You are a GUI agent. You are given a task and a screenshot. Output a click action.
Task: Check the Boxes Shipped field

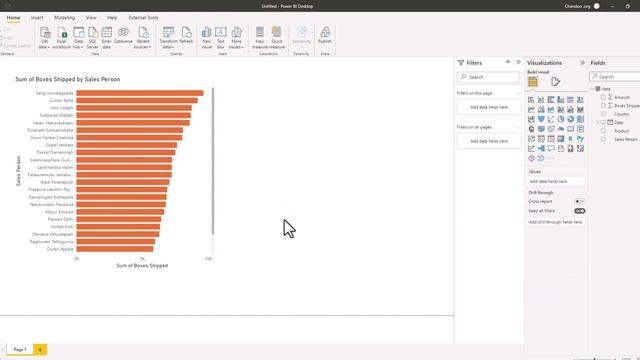[x=603, y=106]
